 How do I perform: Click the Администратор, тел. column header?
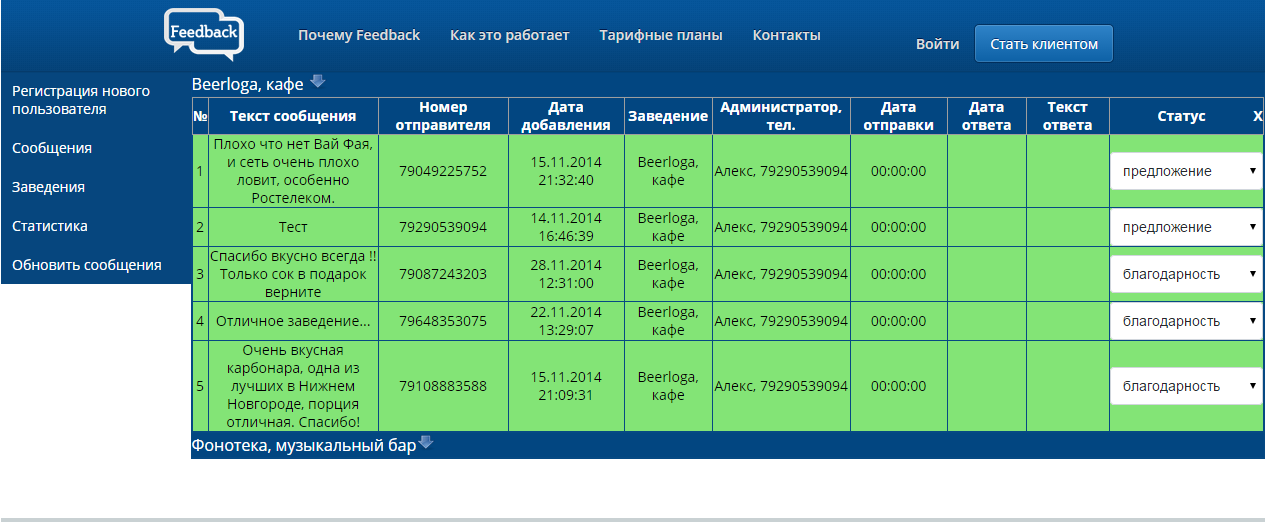781,116
